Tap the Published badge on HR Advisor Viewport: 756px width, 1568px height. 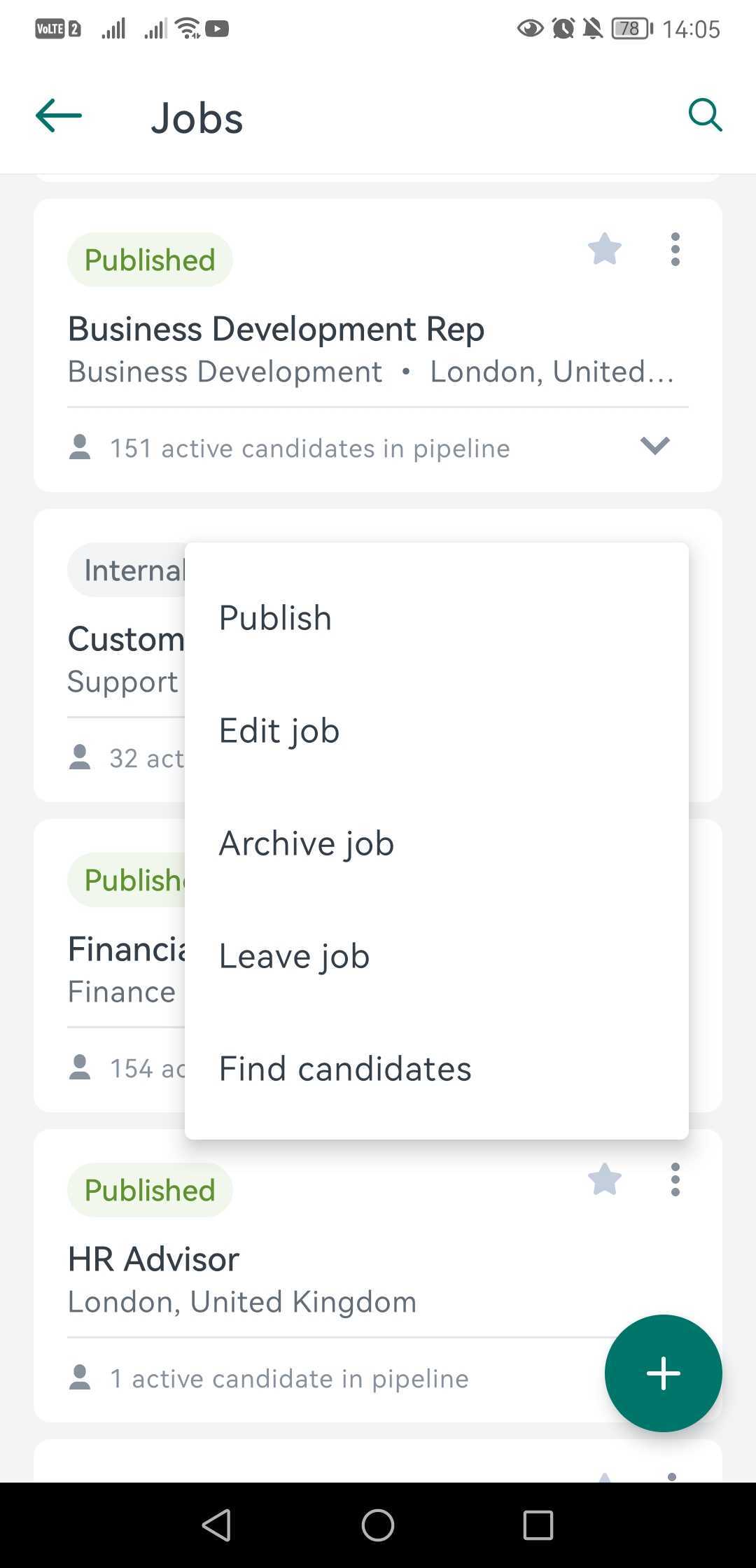150,1190
